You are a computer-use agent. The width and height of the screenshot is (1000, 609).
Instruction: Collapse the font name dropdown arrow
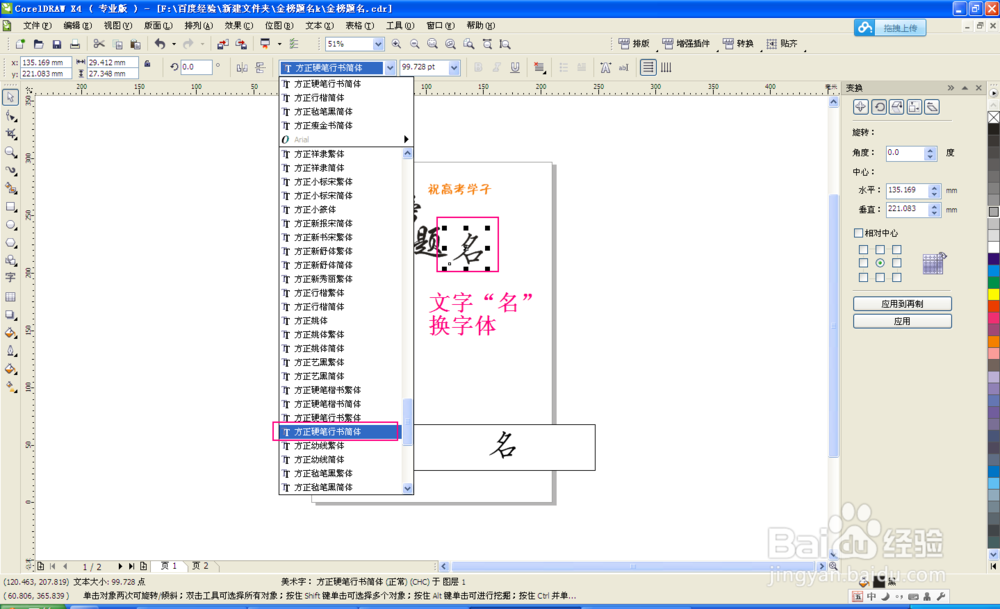pyautogui.click(x=390, y=68)
